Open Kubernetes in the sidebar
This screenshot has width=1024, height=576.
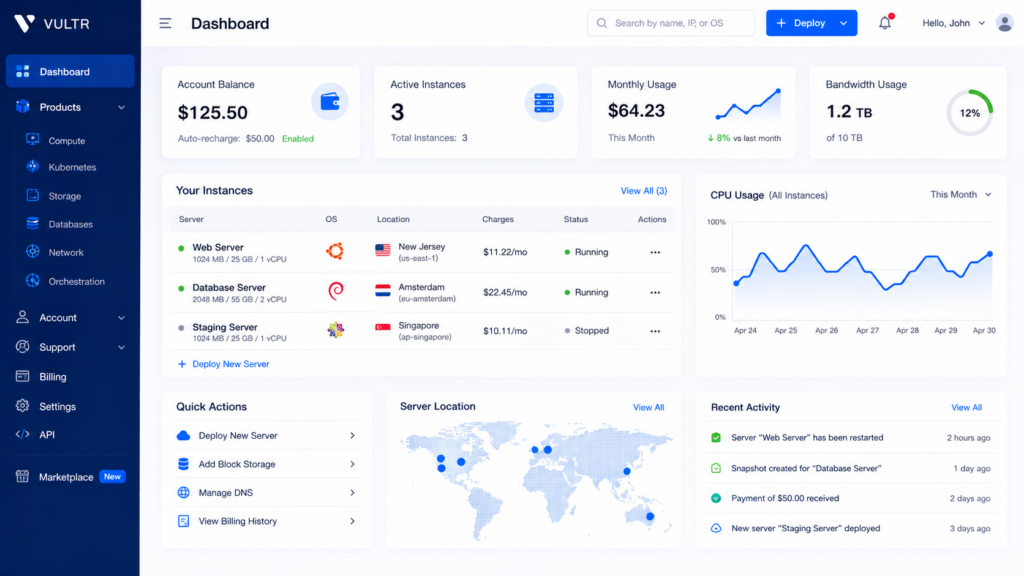coord(72,167)
